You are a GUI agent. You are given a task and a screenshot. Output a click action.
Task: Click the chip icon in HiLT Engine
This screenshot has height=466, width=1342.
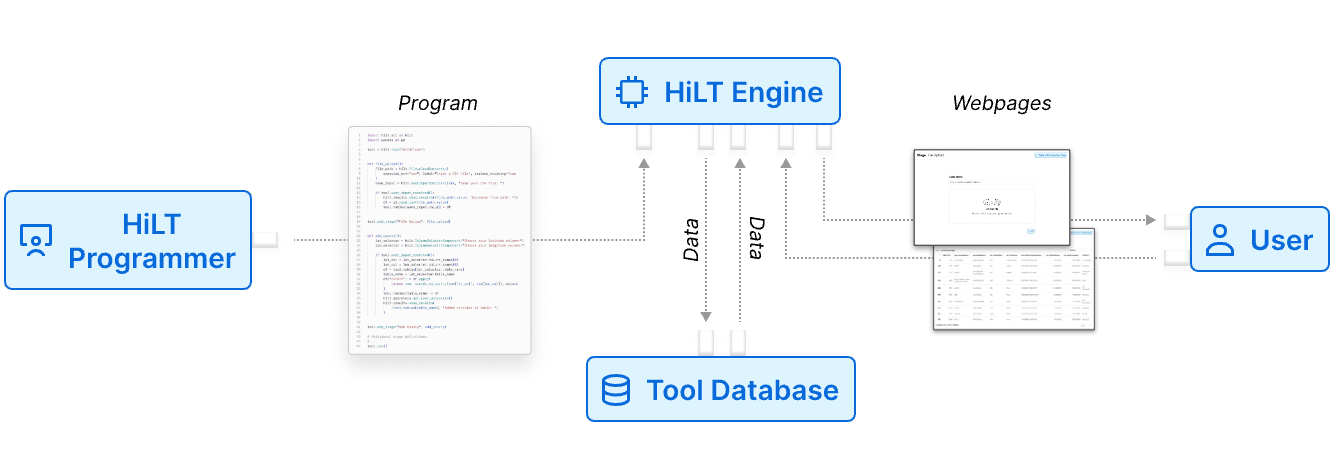[x=632, y=93]
